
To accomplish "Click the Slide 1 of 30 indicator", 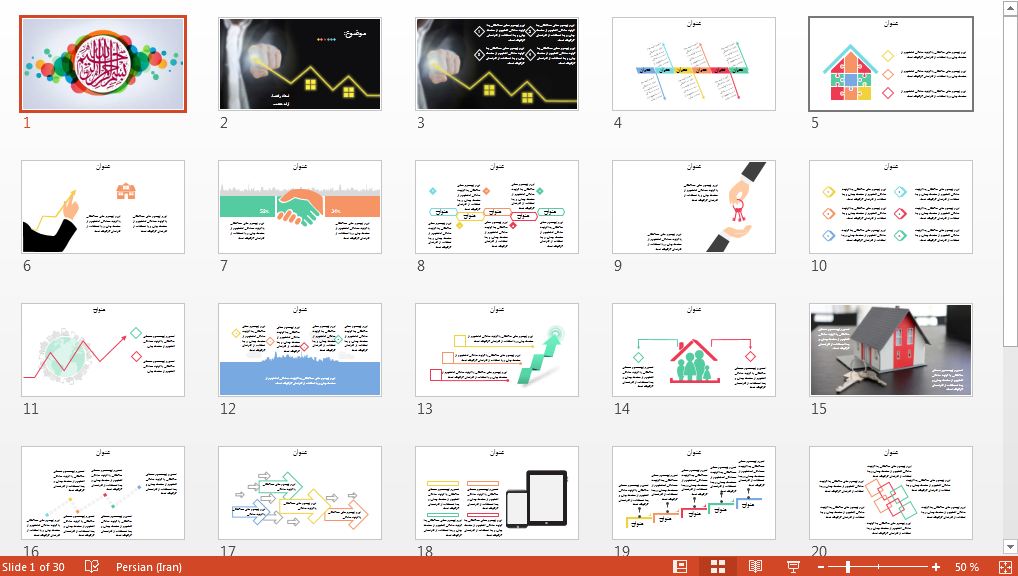I will tap(33, 567).
